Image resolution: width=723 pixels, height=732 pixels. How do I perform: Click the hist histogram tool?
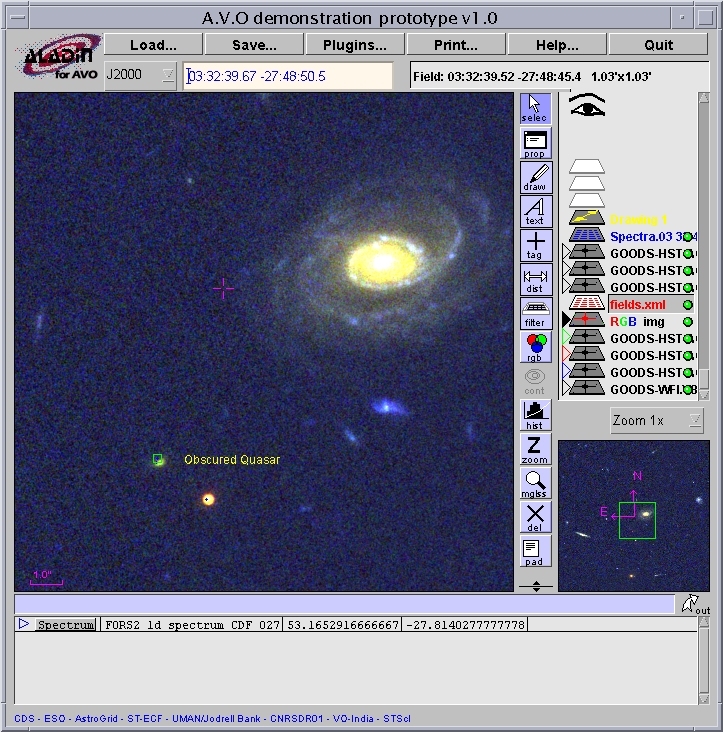(535, 415)
